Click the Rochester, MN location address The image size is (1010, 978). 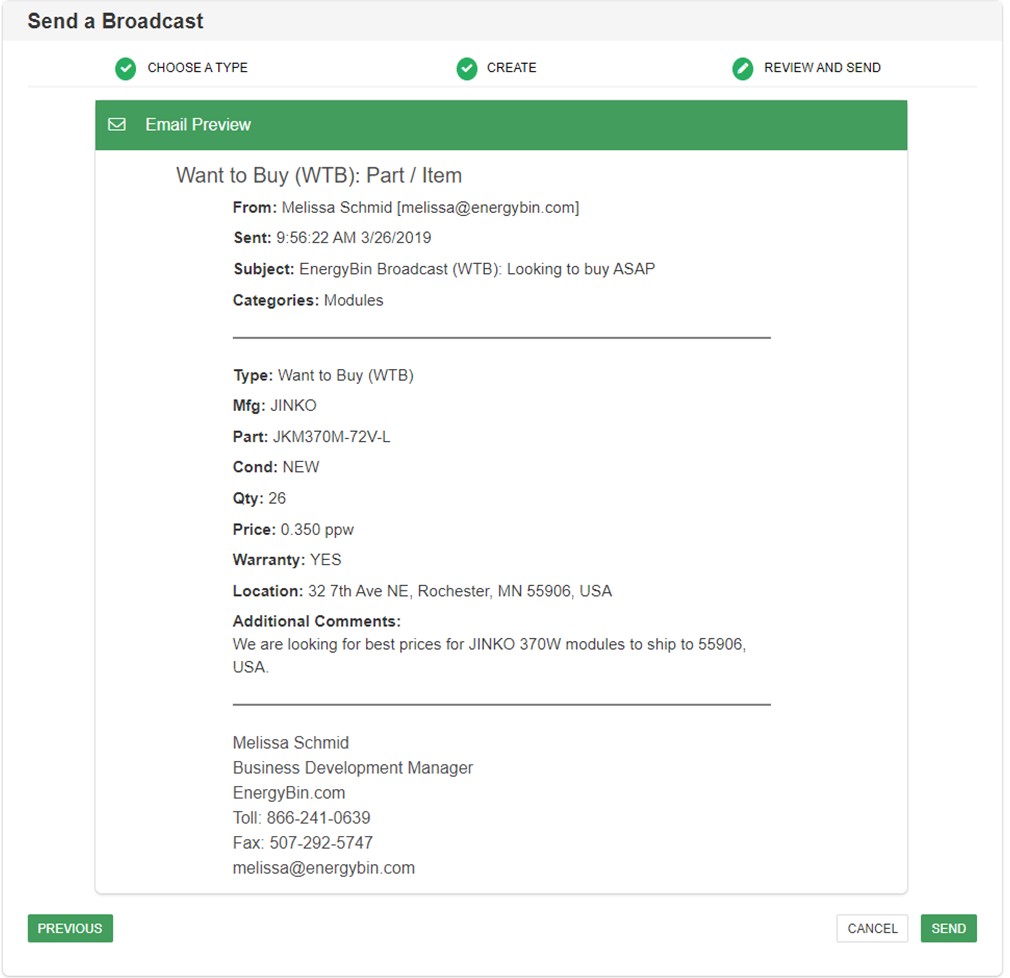coord(460,591)
